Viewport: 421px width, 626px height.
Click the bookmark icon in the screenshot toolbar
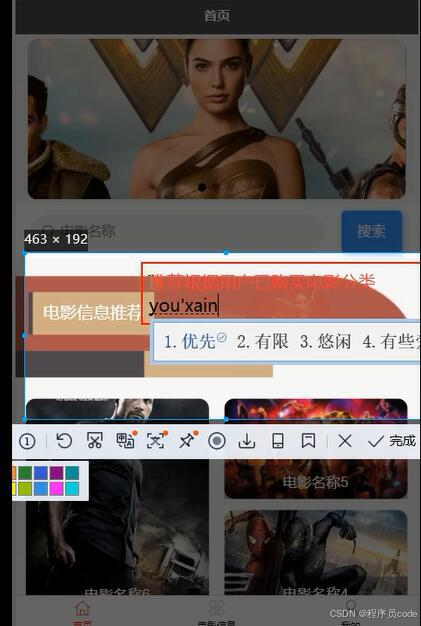tap(308, 441)
